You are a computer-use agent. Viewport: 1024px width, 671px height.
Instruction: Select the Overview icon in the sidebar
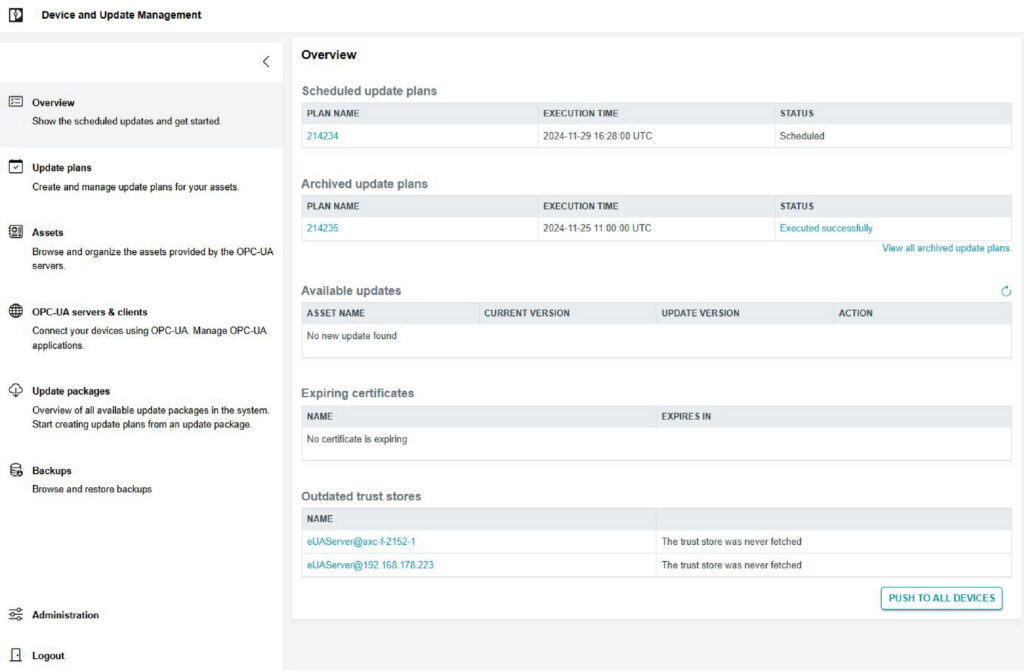click(x=16, y=101)
